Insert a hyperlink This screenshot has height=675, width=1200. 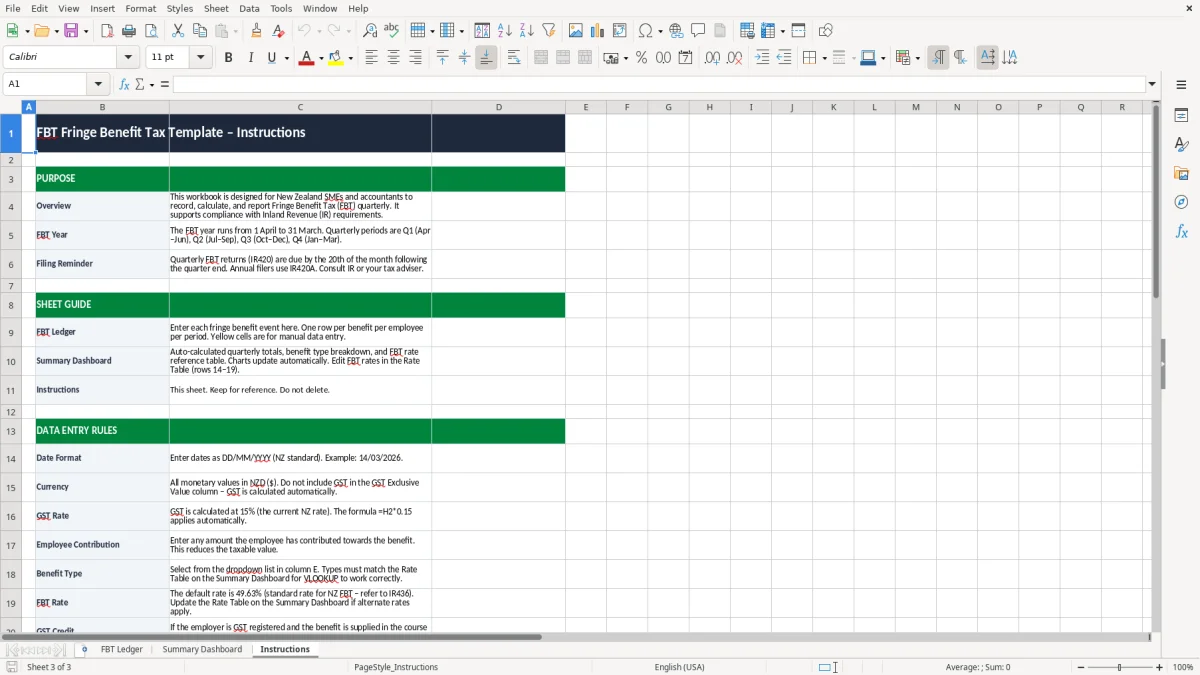[x=677, y=31]
